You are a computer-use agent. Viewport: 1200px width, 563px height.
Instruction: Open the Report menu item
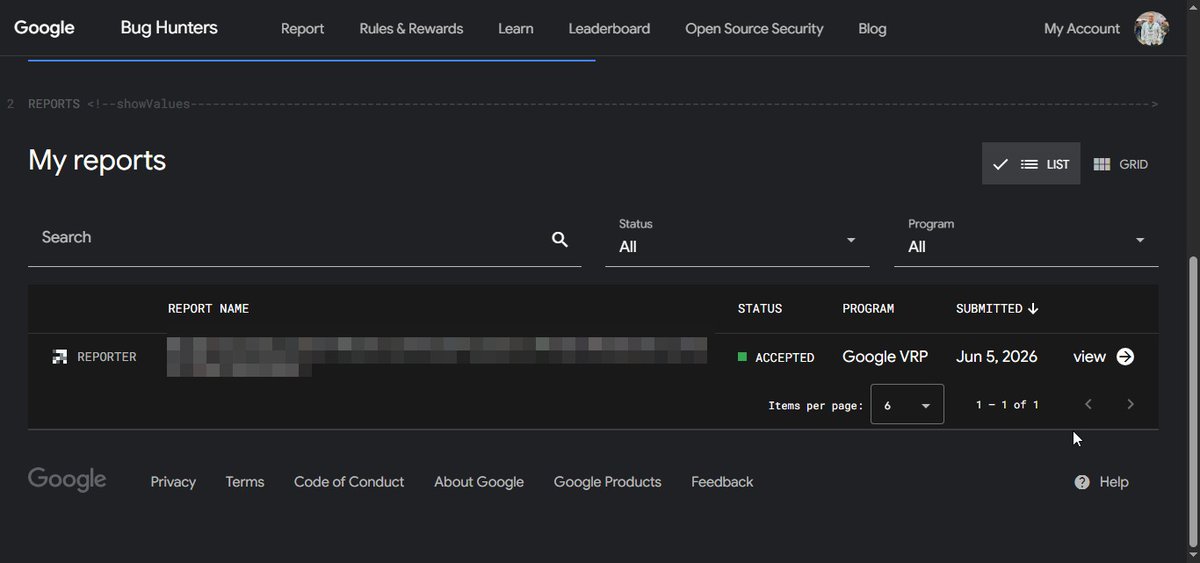(302, 29)
